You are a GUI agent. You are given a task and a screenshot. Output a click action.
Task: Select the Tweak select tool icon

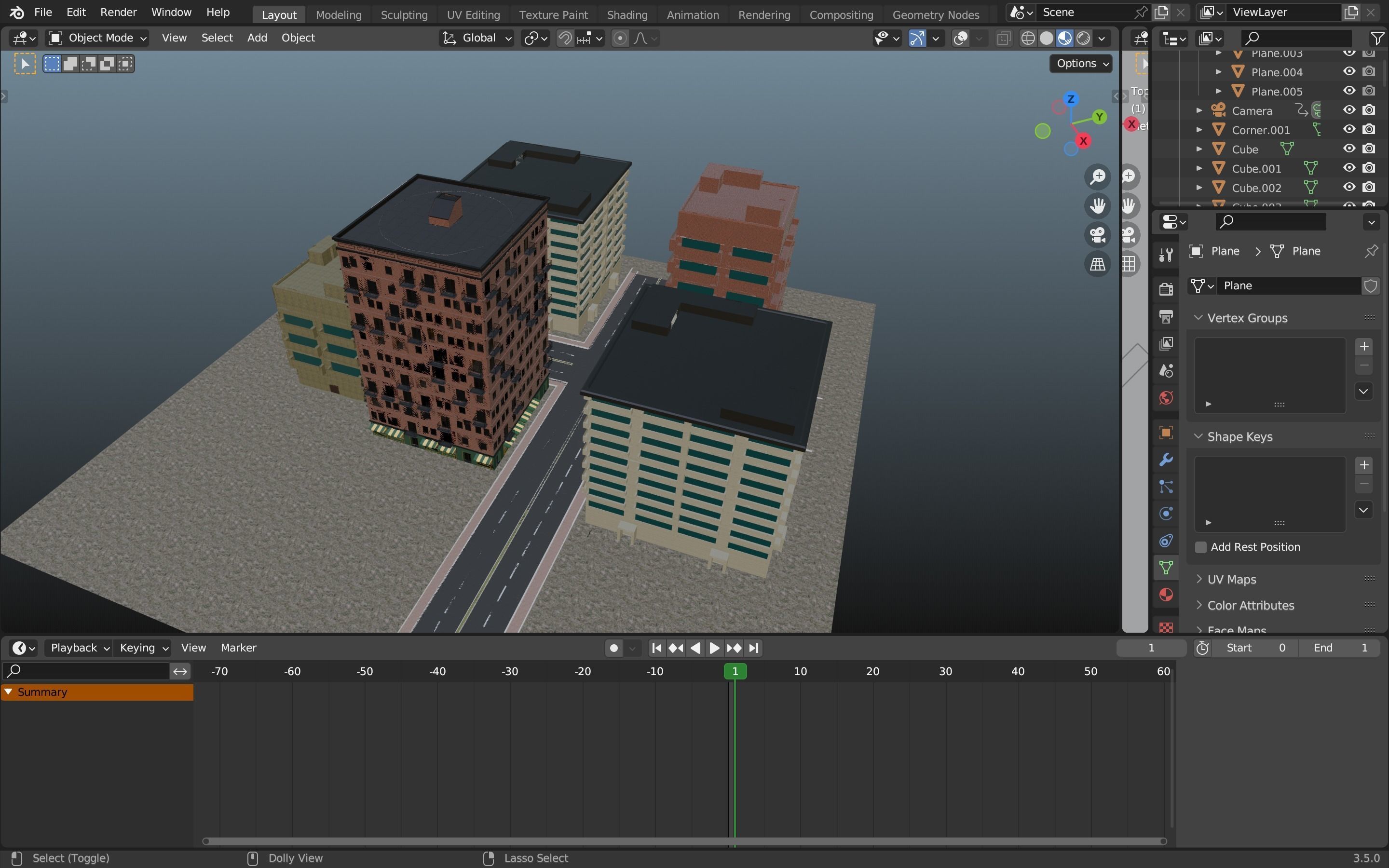click(x=25, y=64)
